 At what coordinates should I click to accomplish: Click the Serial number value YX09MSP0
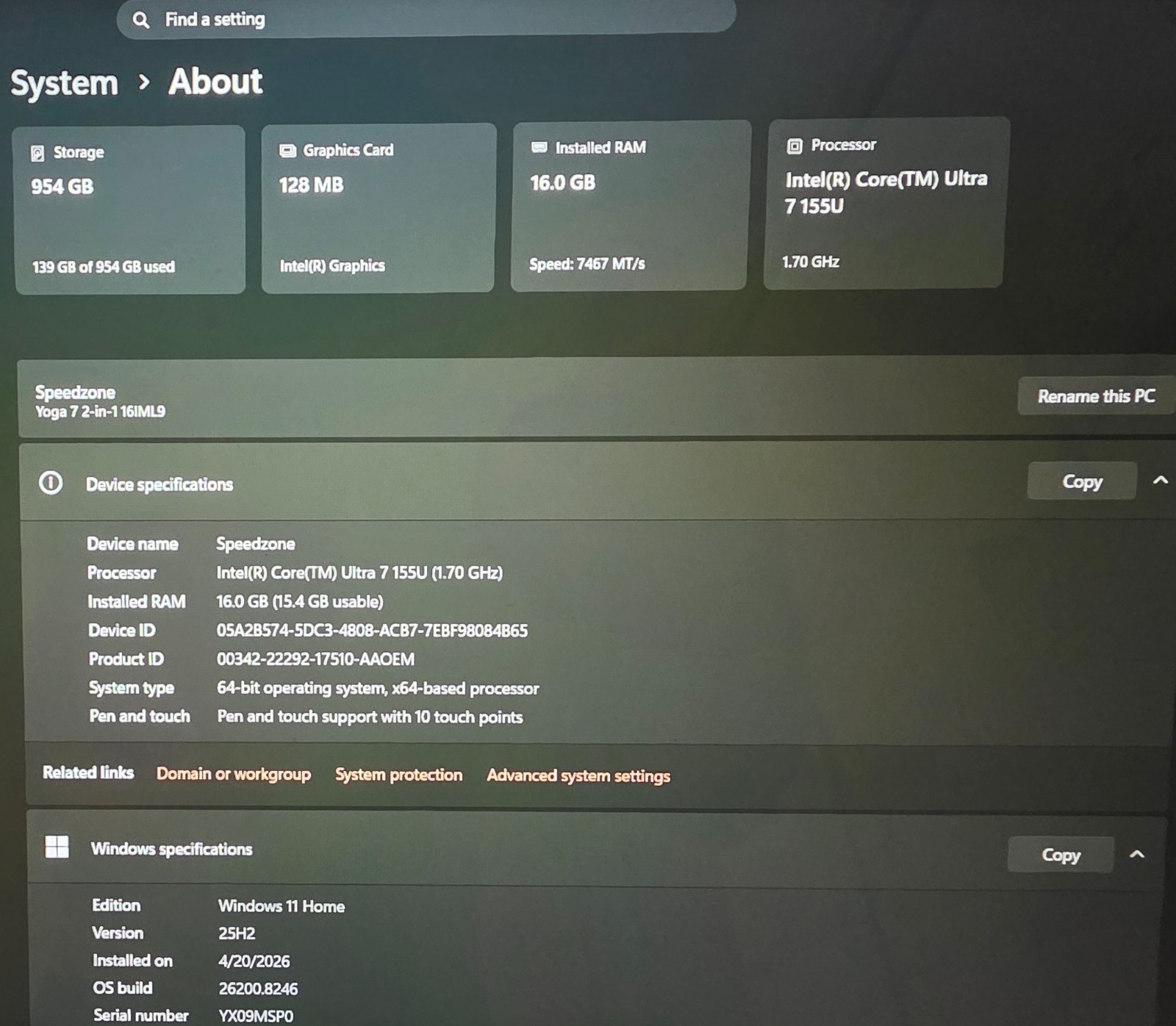[256, 1016]
